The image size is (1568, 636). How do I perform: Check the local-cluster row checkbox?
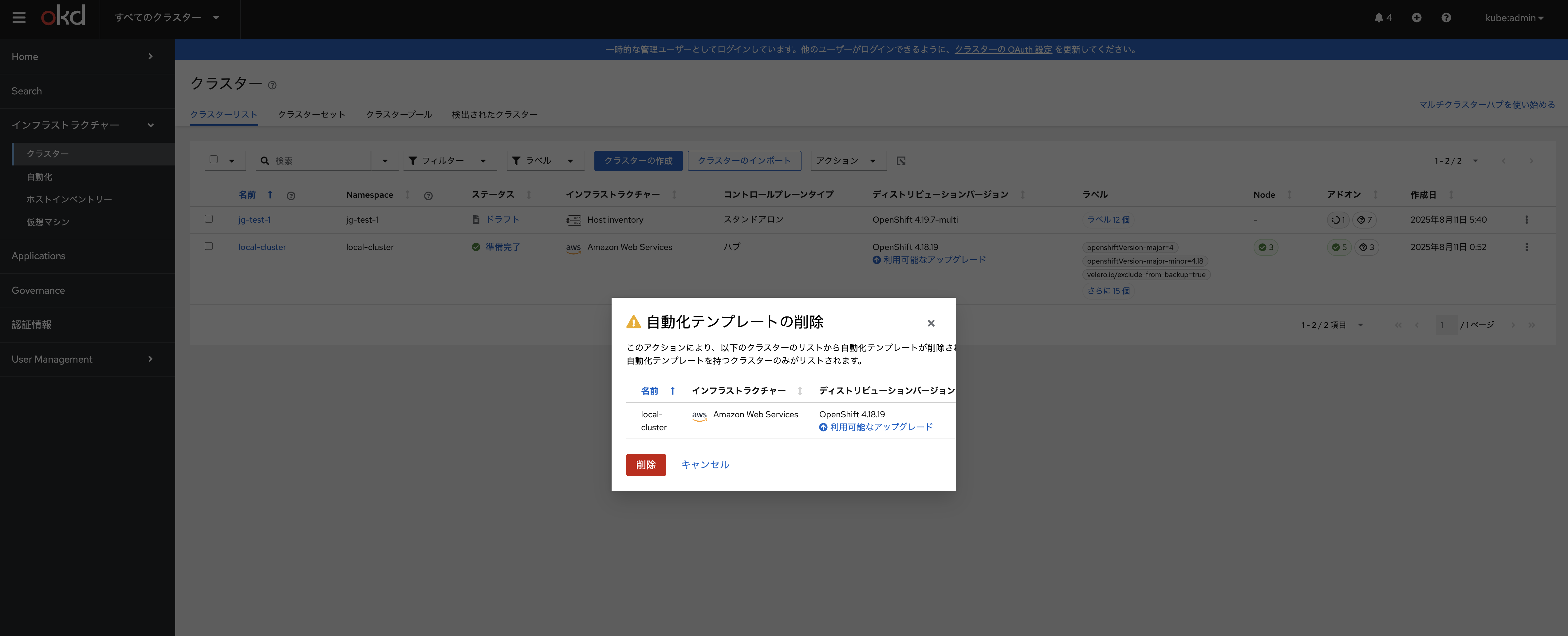click(x=209, y=246)
